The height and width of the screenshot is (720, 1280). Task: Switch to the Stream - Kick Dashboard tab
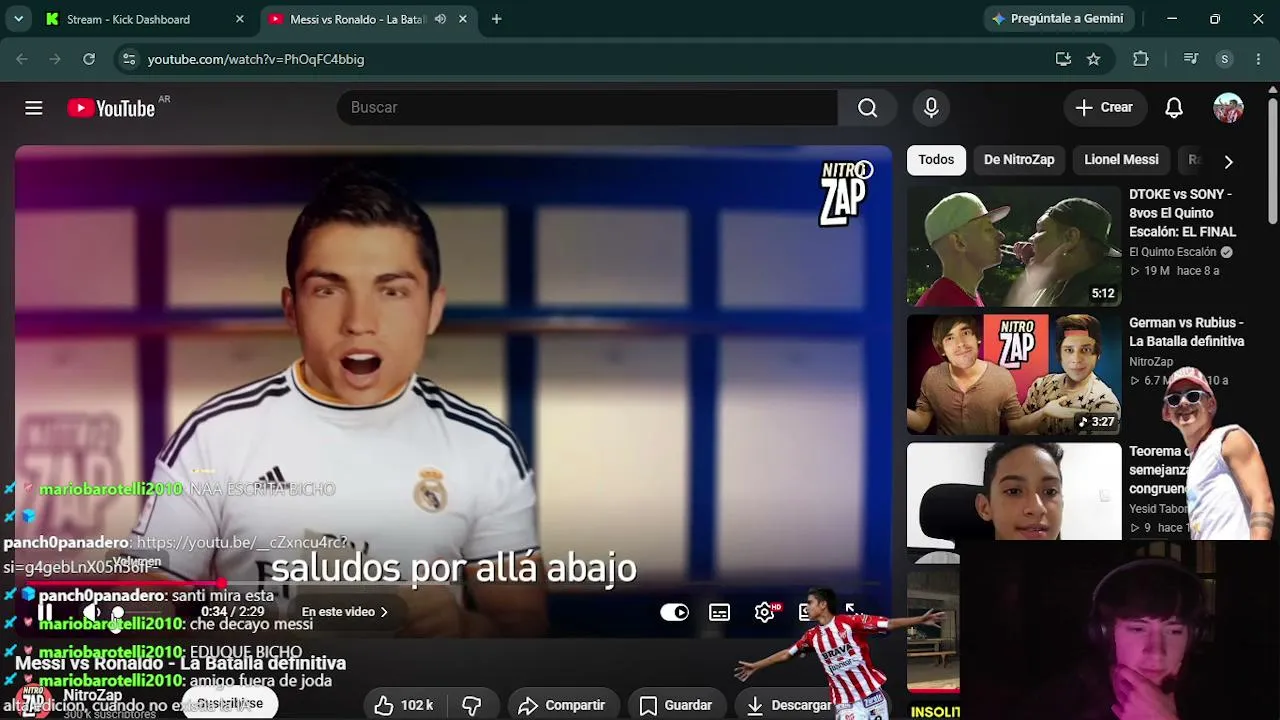(x=146, y=19)
